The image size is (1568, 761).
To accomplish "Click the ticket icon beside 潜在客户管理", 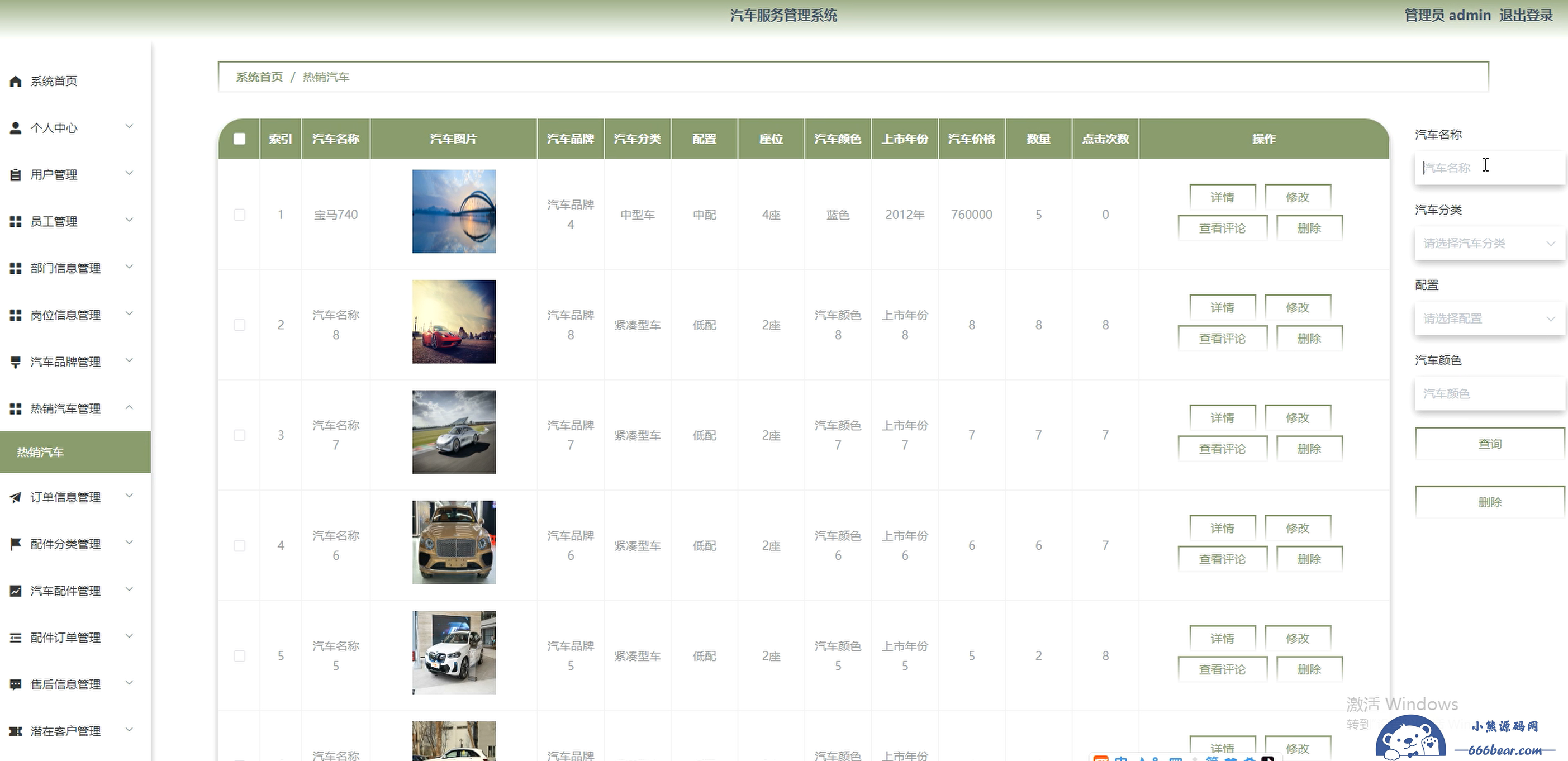I will (x=16, y=731).
